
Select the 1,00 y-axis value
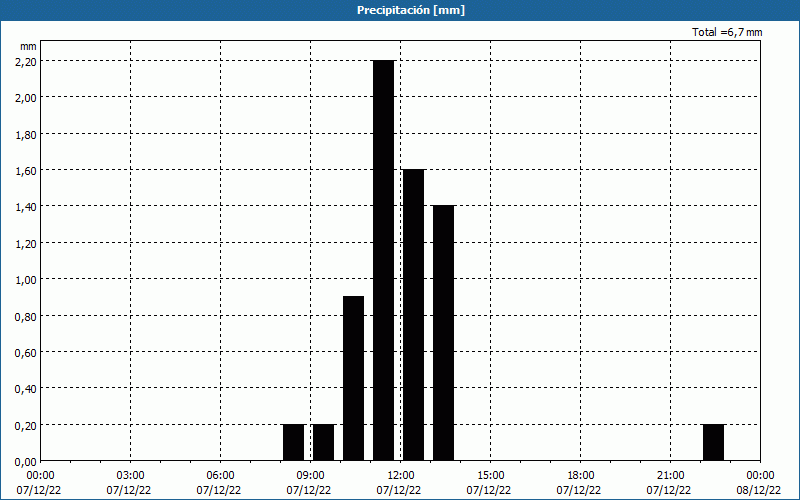tap(26, 280)
